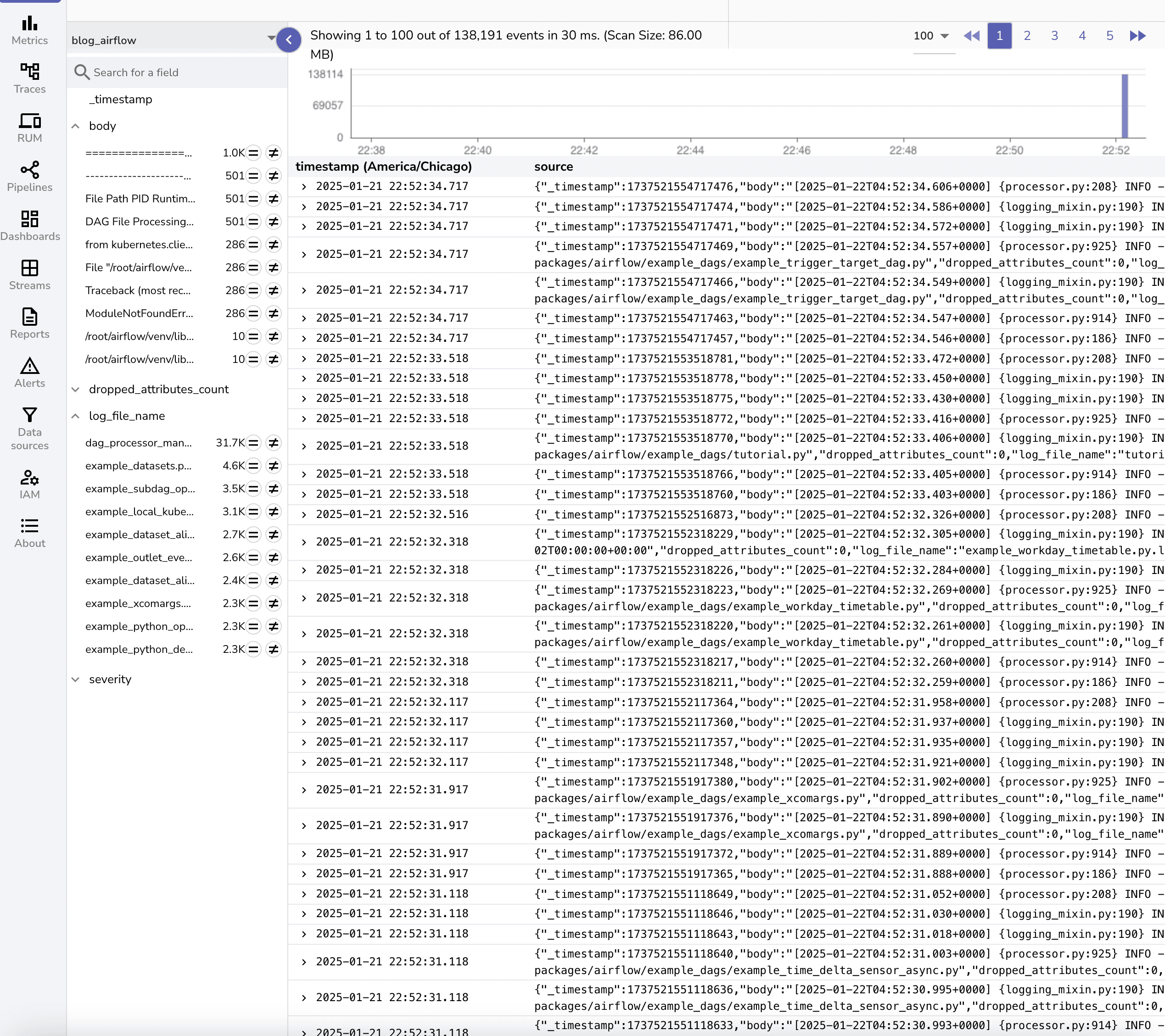Expand the first log event row
The image size is (1165, 1036).
[x=303, y=186]
